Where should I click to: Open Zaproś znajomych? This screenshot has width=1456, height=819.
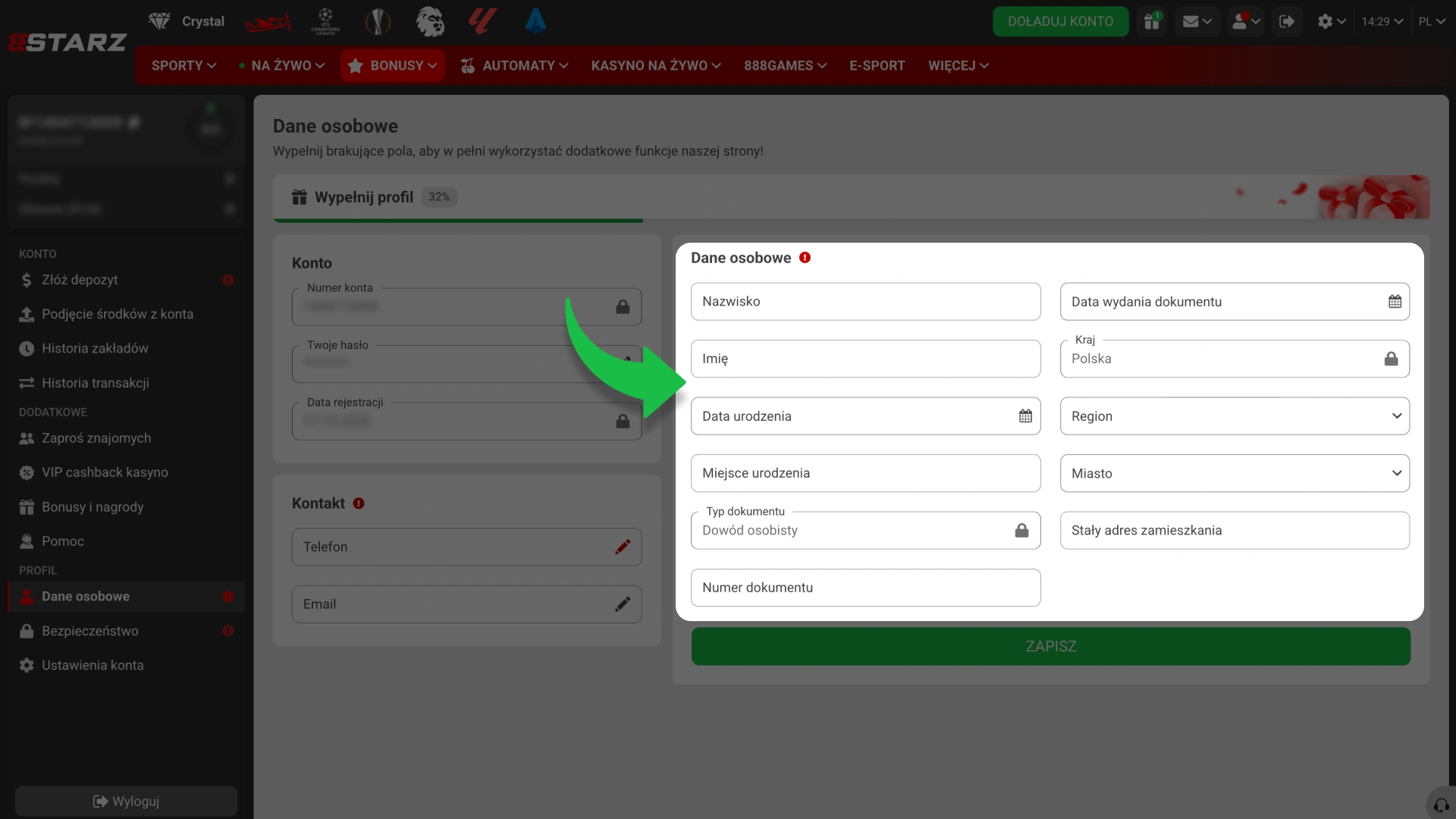tap(126, 438)
